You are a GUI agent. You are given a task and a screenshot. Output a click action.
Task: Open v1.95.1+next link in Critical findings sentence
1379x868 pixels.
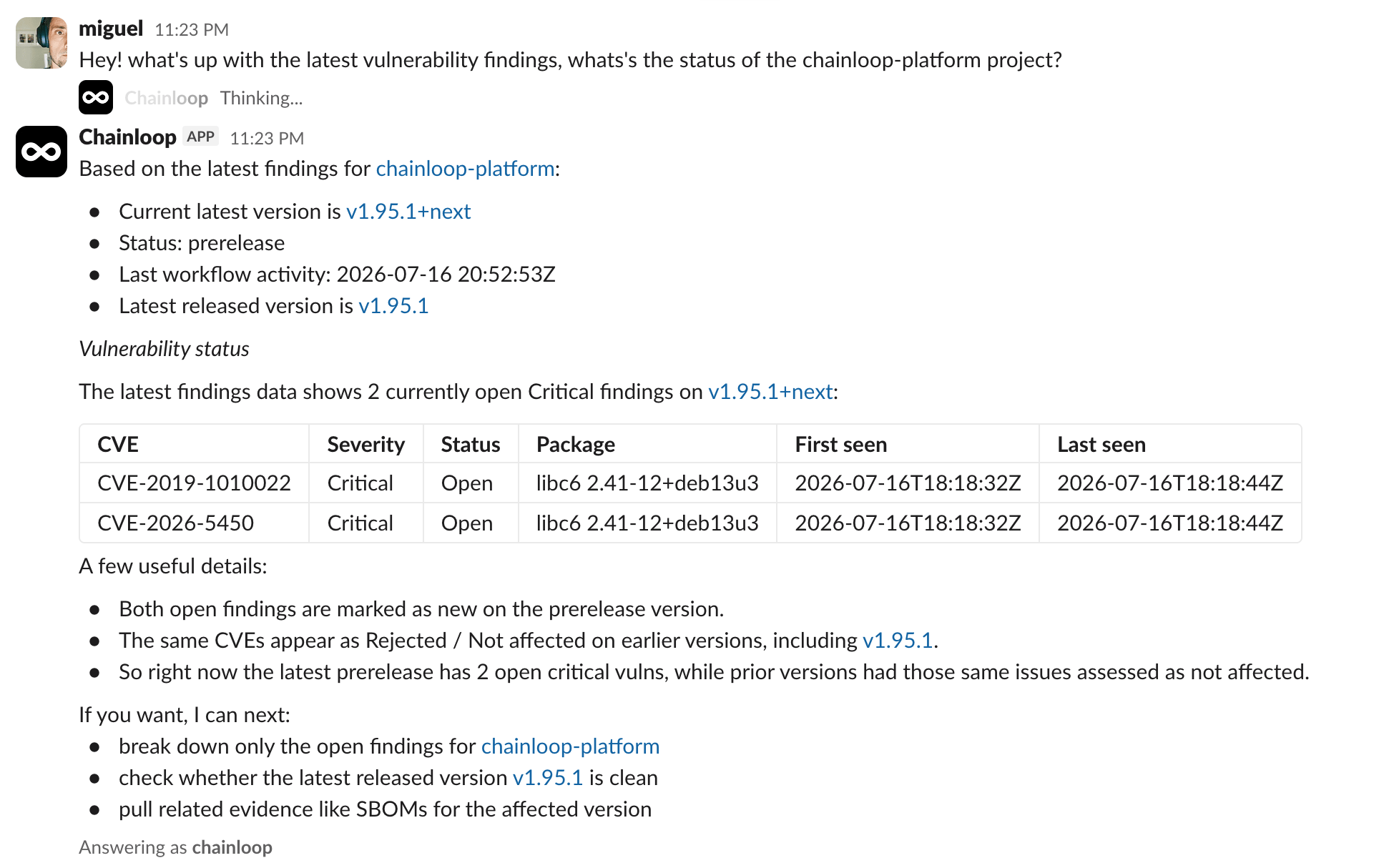coord(770,392)
